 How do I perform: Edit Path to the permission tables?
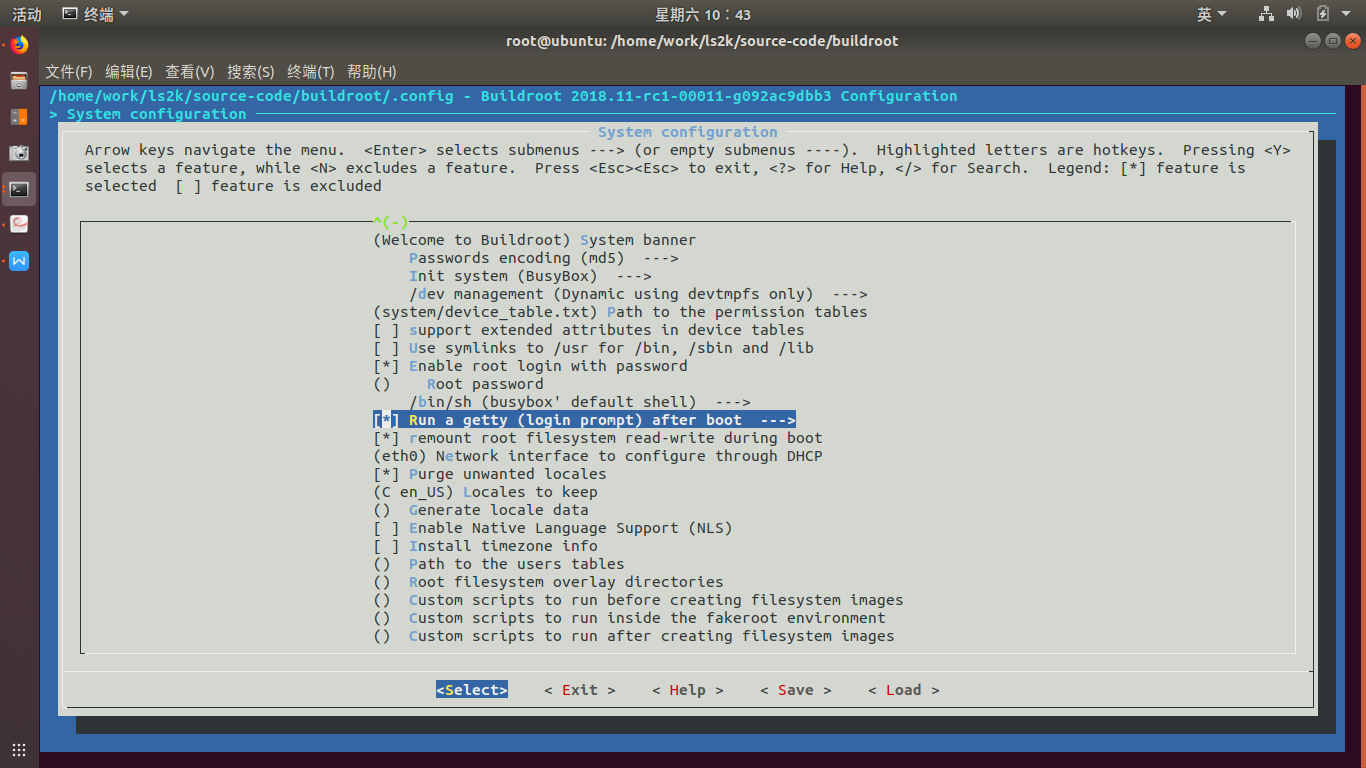[x=620, y=312]
